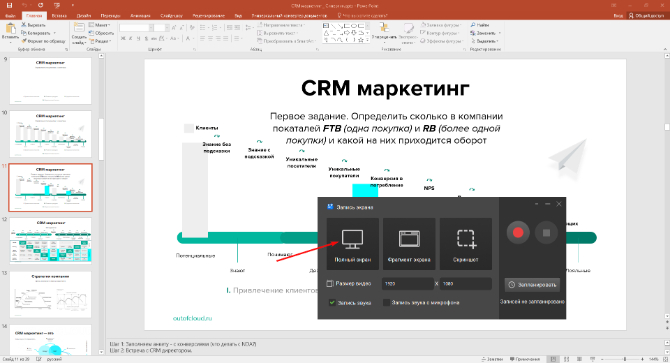Increase font size with the larger A icon
This screenshot has height=363, width=670.
point(174,28)
